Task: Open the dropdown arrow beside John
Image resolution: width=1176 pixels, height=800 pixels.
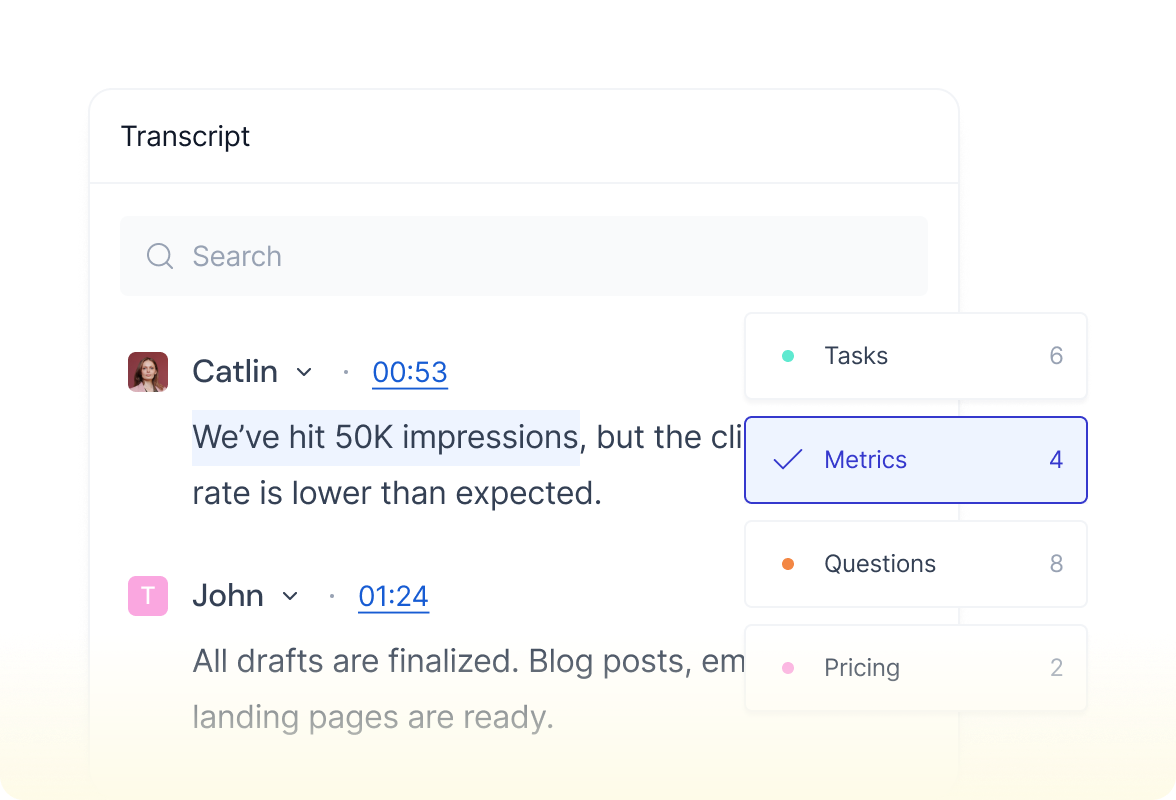Action: 290,596
